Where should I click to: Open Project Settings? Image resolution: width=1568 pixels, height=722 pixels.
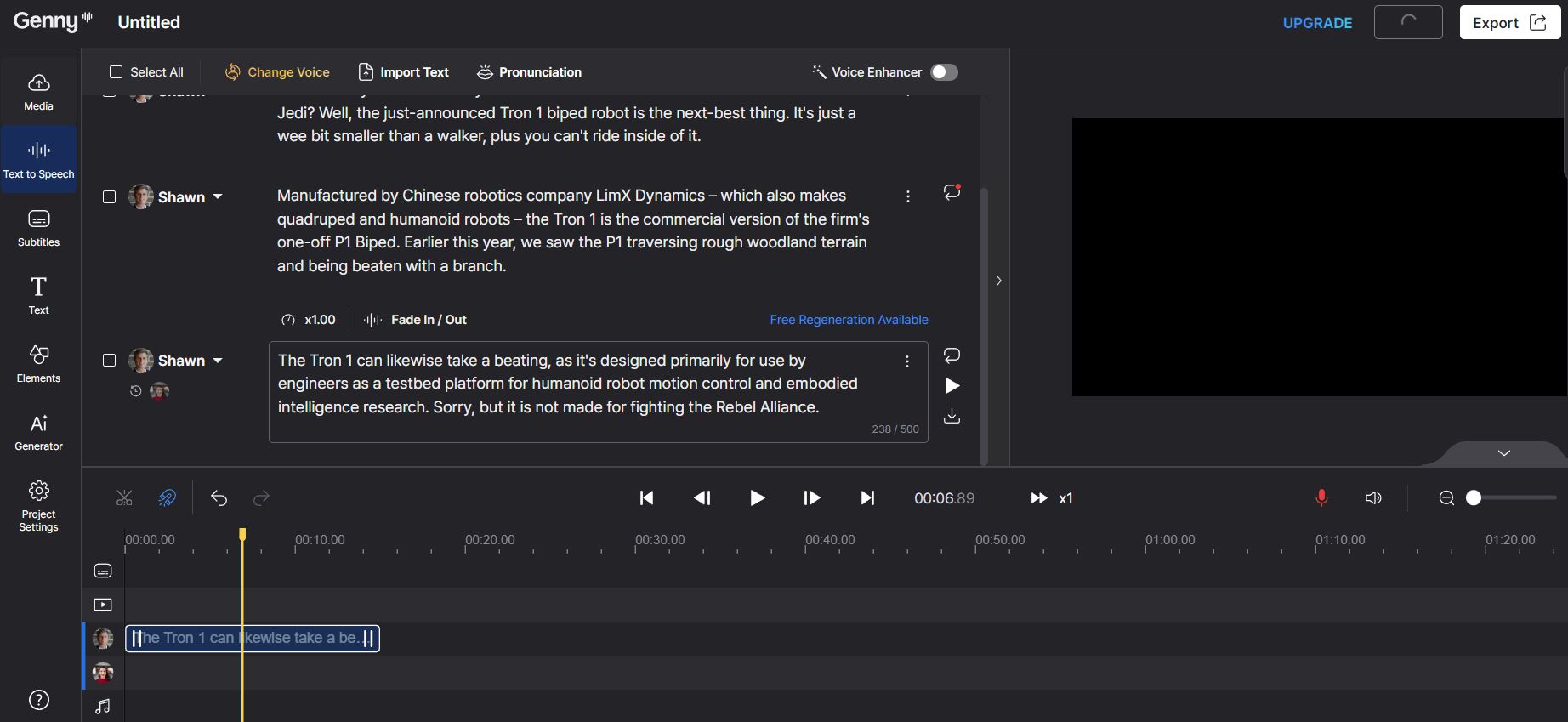pyautogui.click(x=38, y=506)
